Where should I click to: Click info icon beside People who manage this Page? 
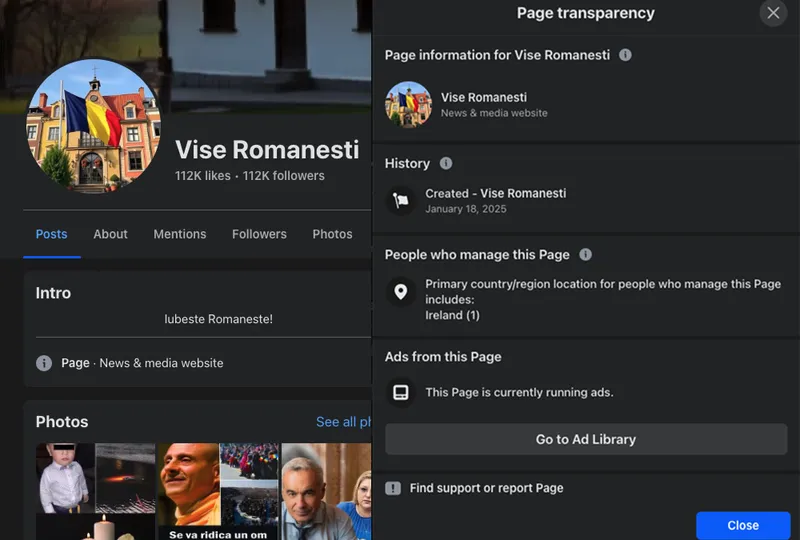[x=586, y=255]
